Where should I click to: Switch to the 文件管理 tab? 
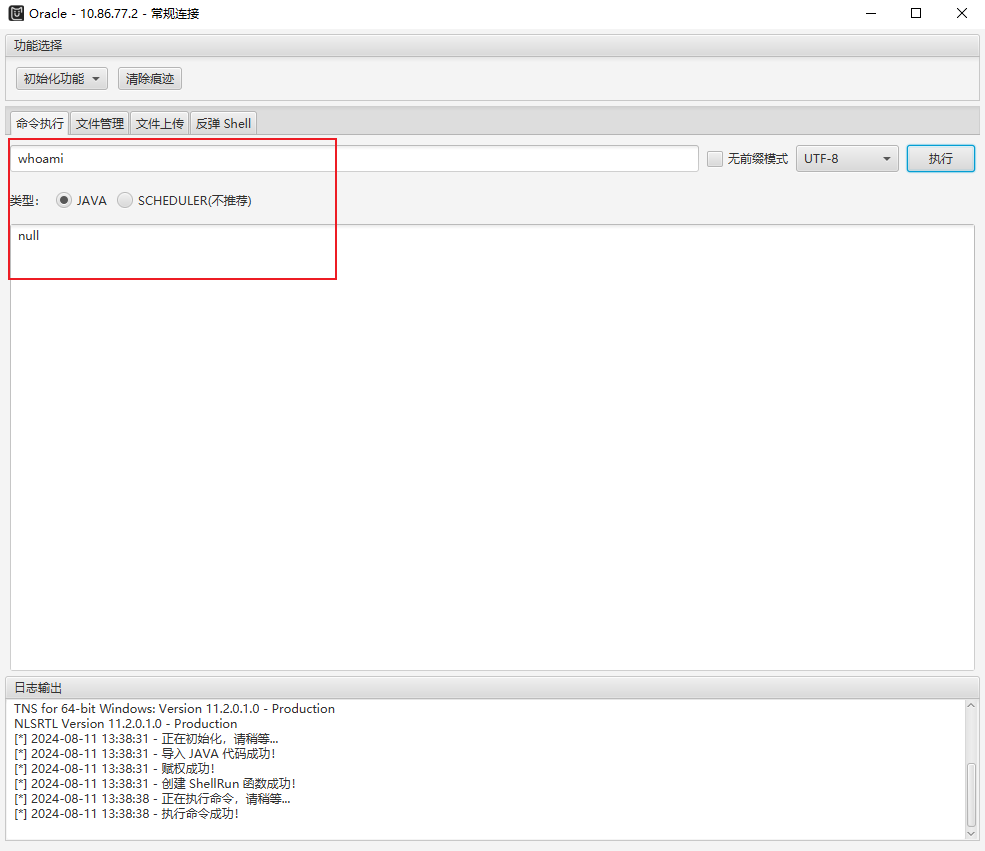99,123
